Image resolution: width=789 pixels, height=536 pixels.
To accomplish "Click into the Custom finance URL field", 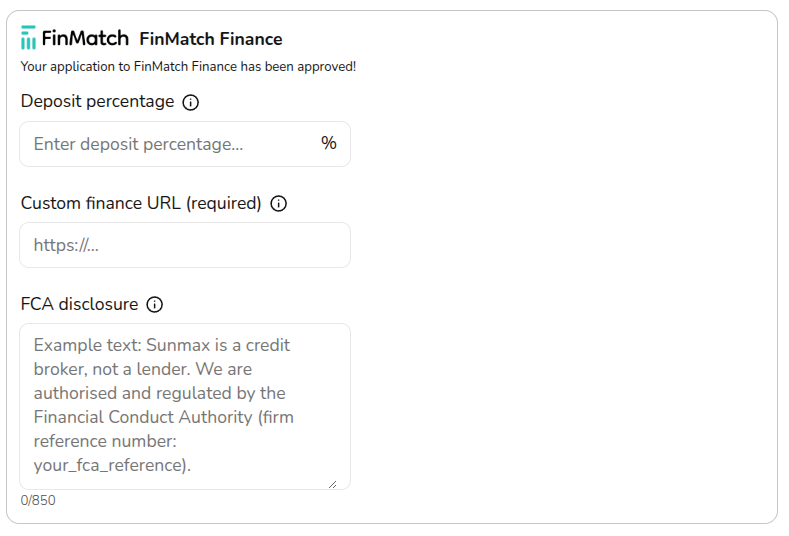I will [185, 245].
